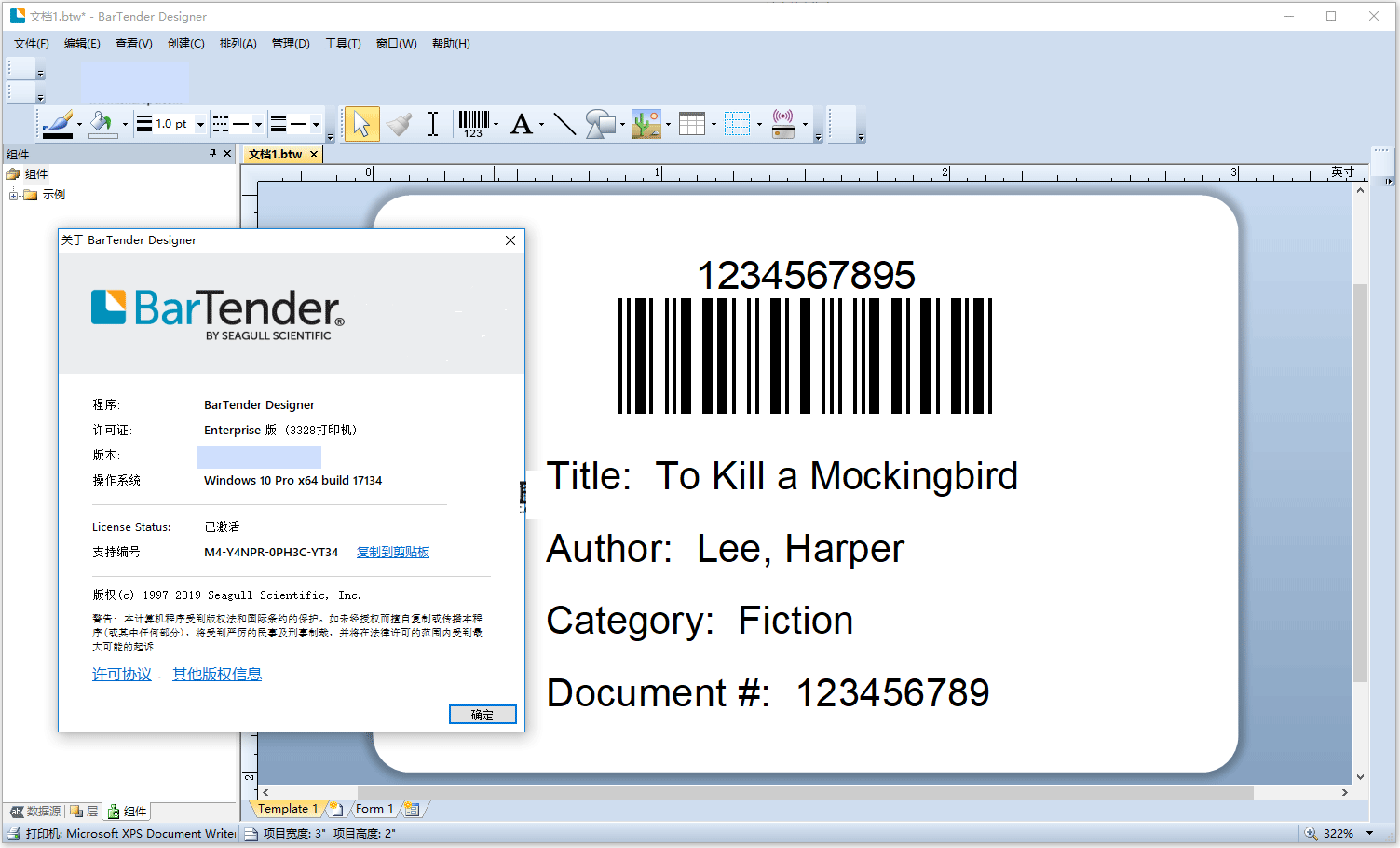This screenshot has width=1400, height=848.
Task: Select the text cursor I-beam tool
Action: [x=433, y=123]
